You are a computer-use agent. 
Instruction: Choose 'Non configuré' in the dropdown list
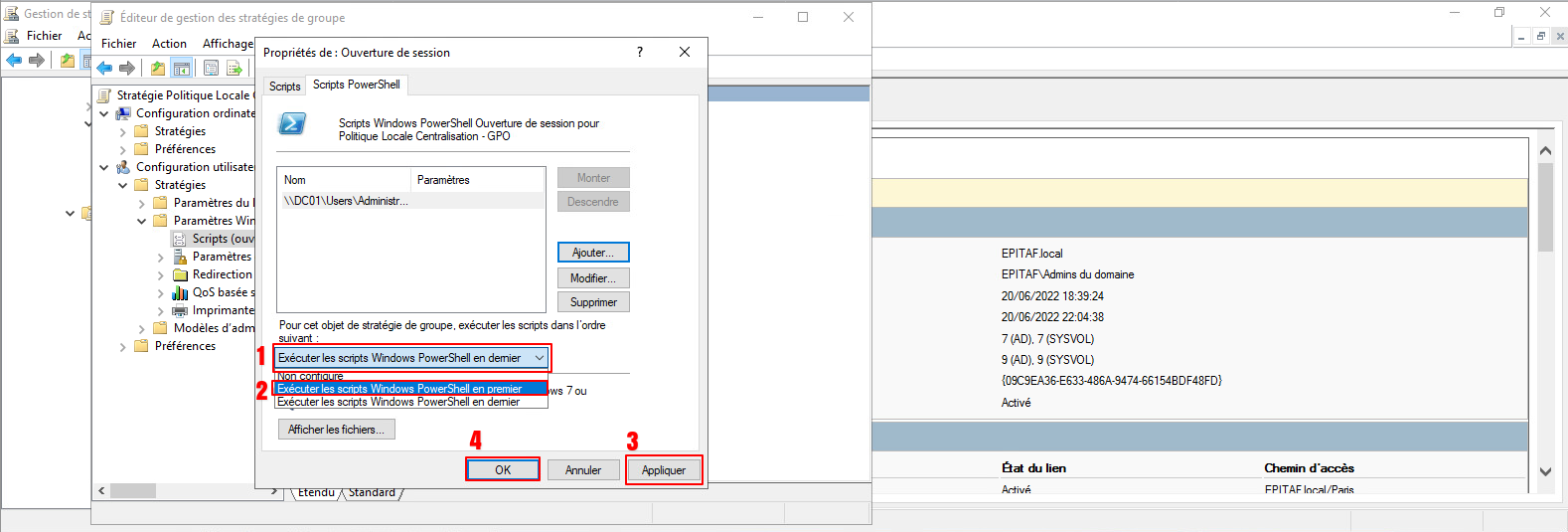[310, 376]
